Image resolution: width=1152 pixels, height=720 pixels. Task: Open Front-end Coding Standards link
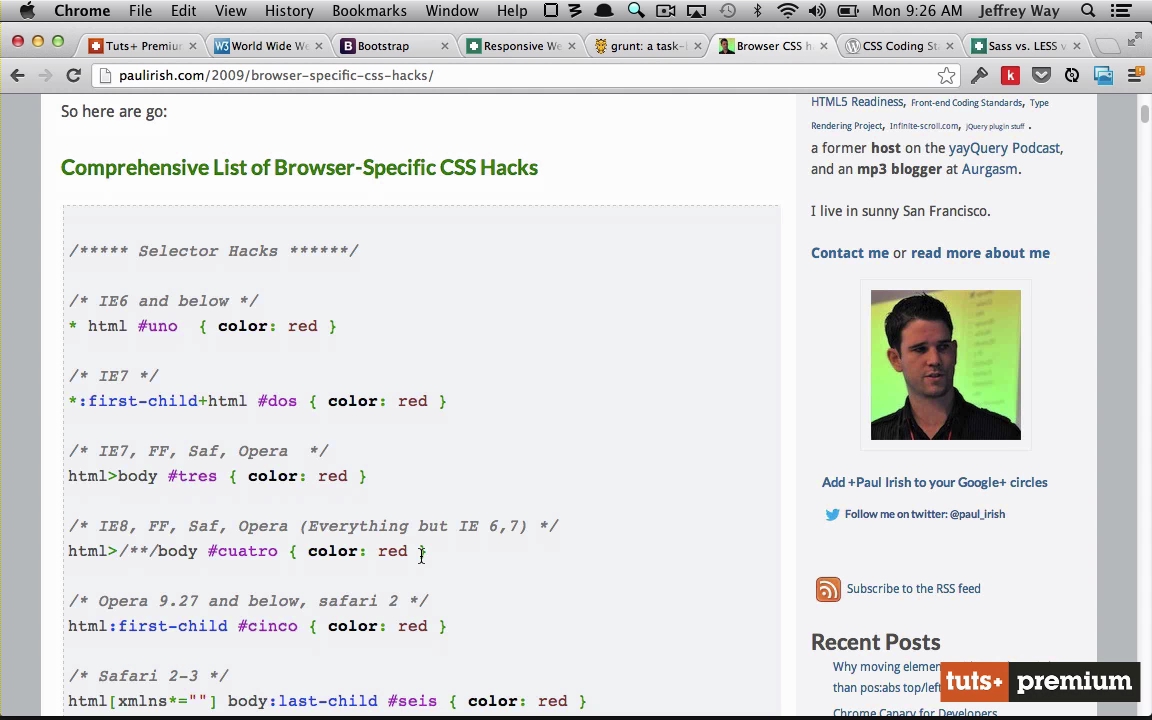tap(966, 103)
